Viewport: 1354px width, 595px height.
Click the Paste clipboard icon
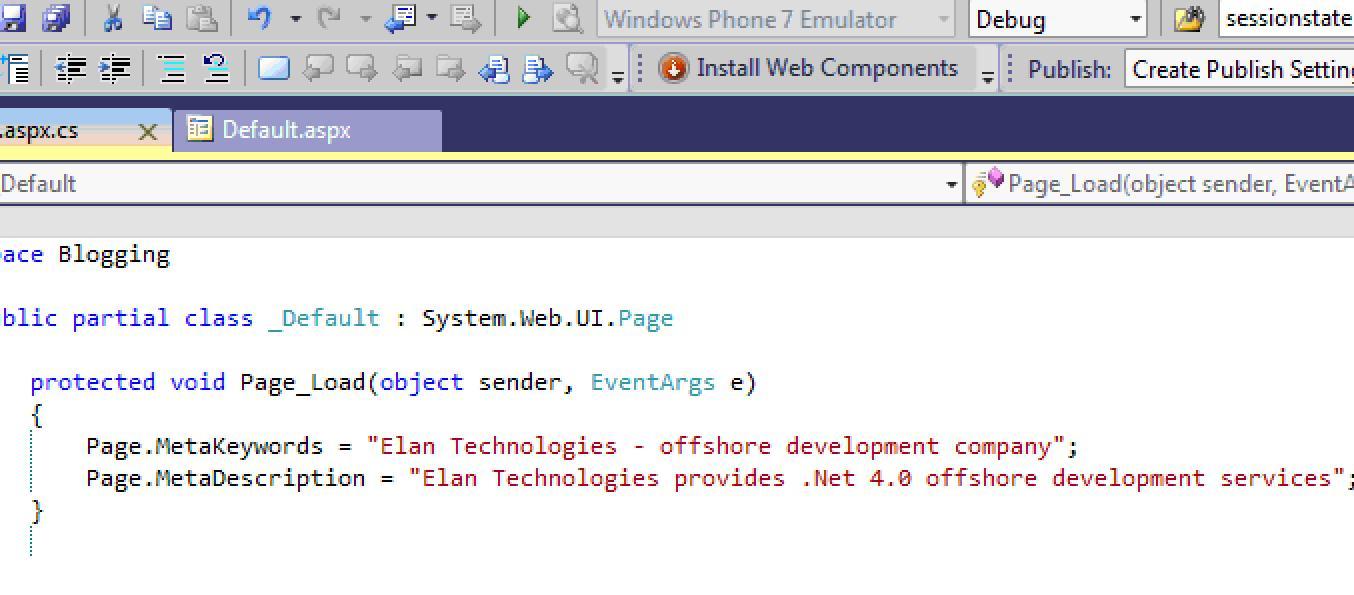201,18
